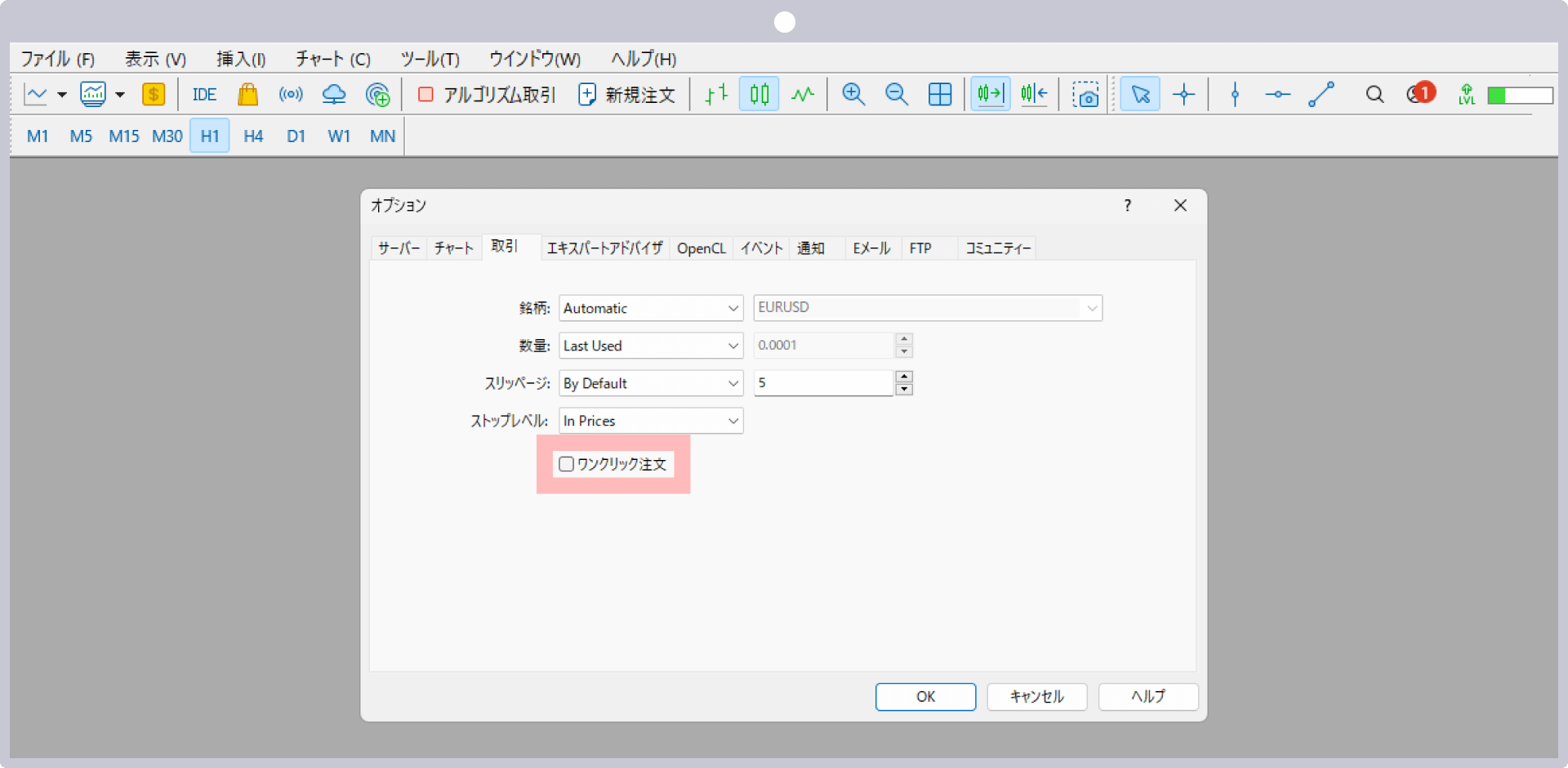Image resolution: width=1568 pixels, height=768 pixels.
Task: Switch to the サーバー tab
Action: coord(399,248)
